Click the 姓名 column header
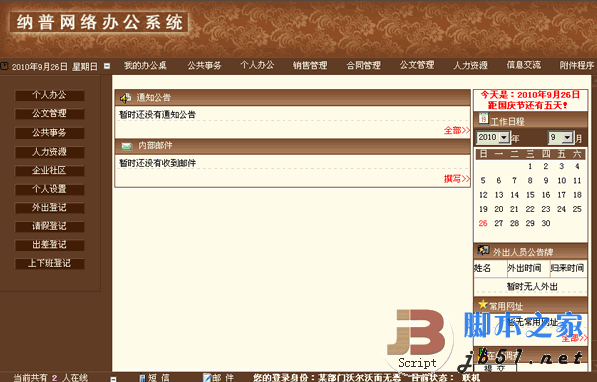Viewport: 597px width, 382px height. 482,268
